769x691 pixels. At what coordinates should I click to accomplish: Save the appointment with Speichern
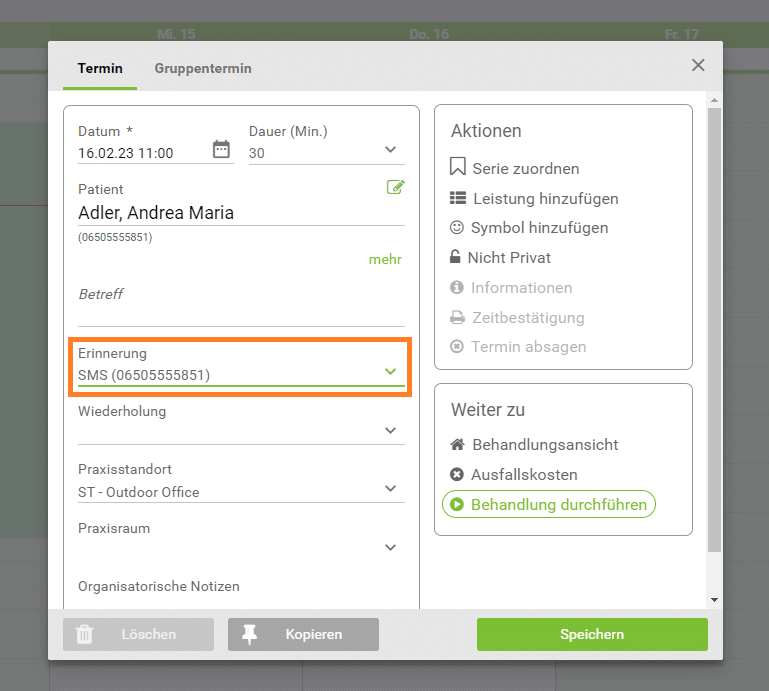click(592, 634)
